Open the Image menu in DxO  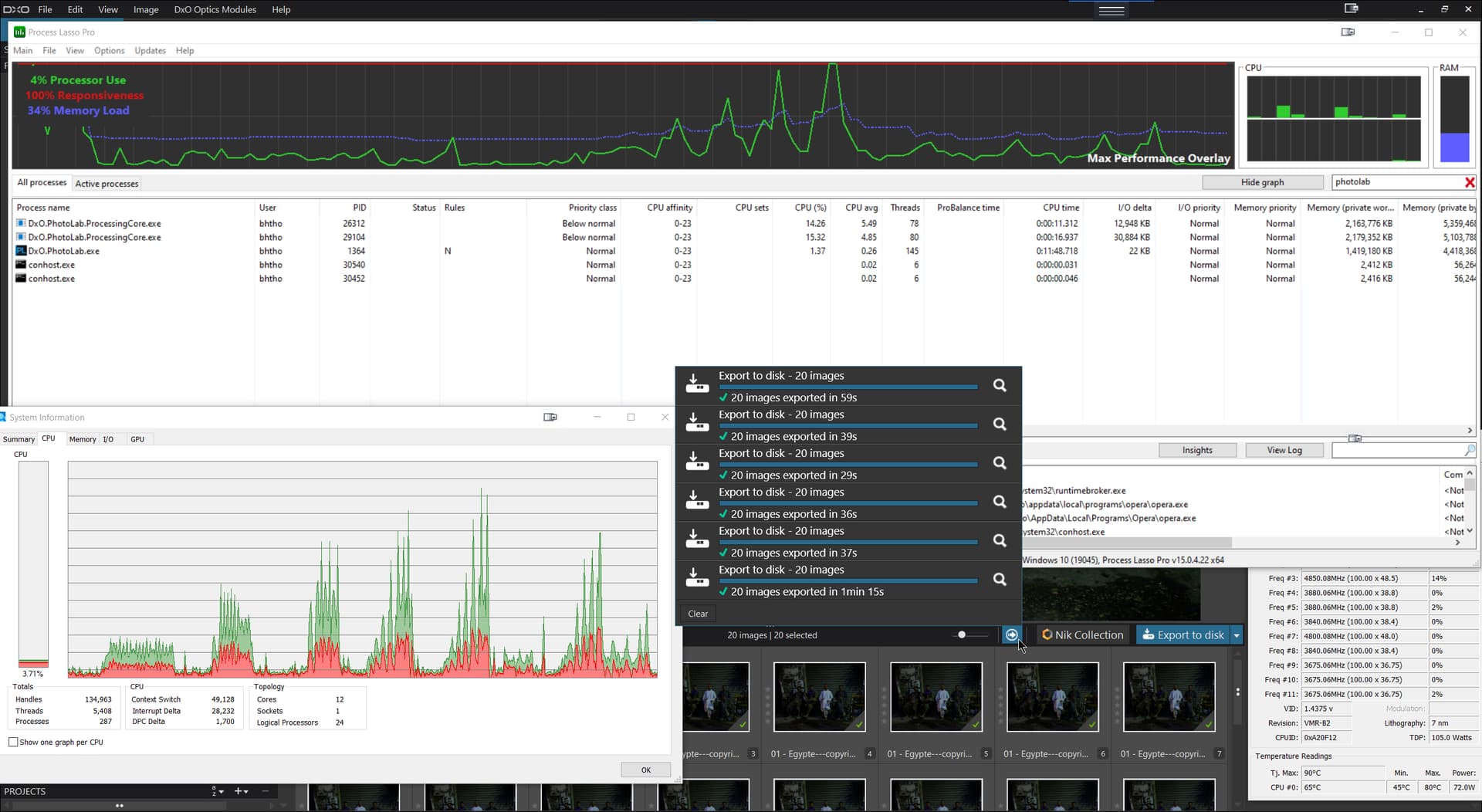pos(145,9)
